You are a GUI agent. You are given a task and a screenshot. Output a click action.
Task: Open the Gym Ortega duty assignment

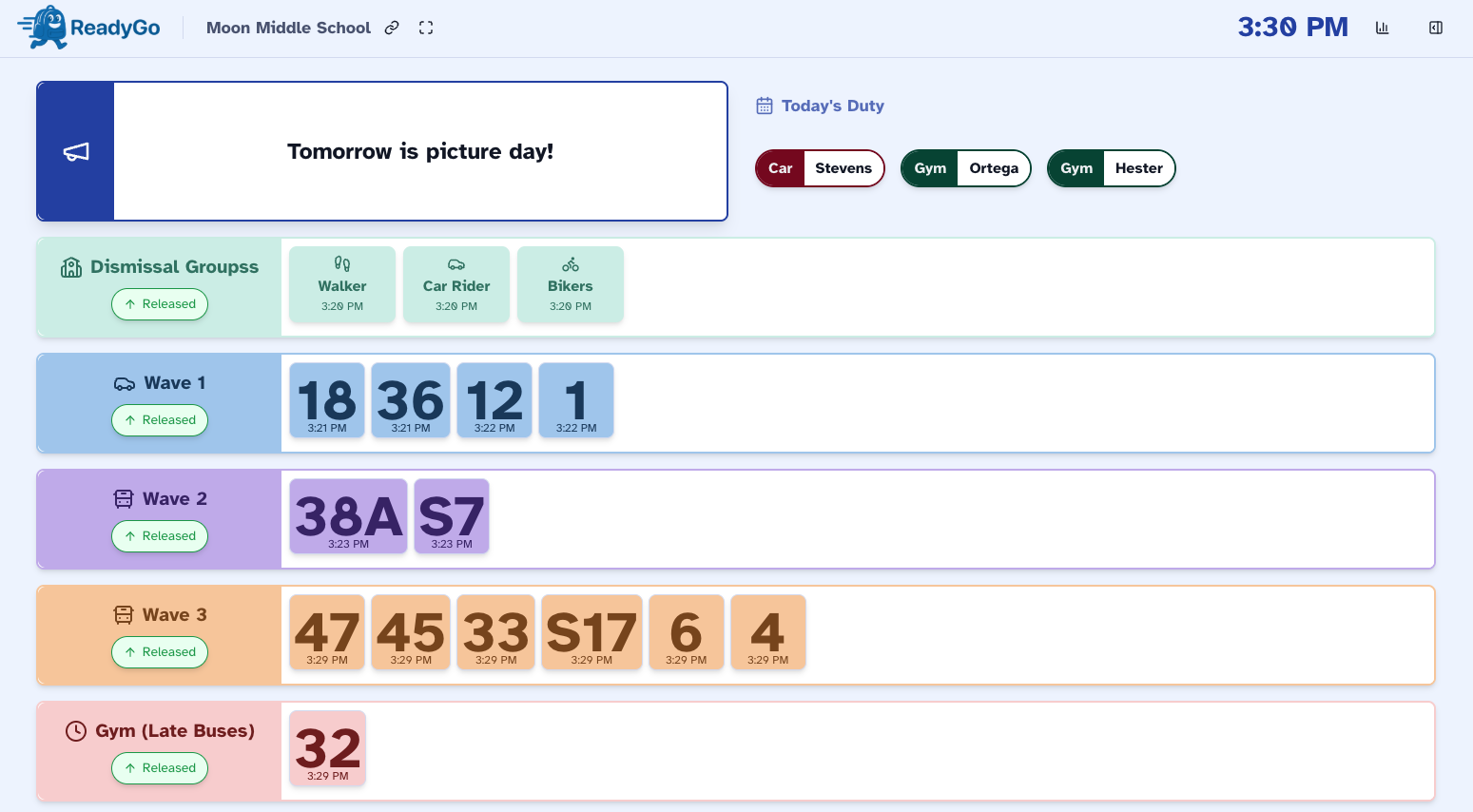[x=965, y=167]
